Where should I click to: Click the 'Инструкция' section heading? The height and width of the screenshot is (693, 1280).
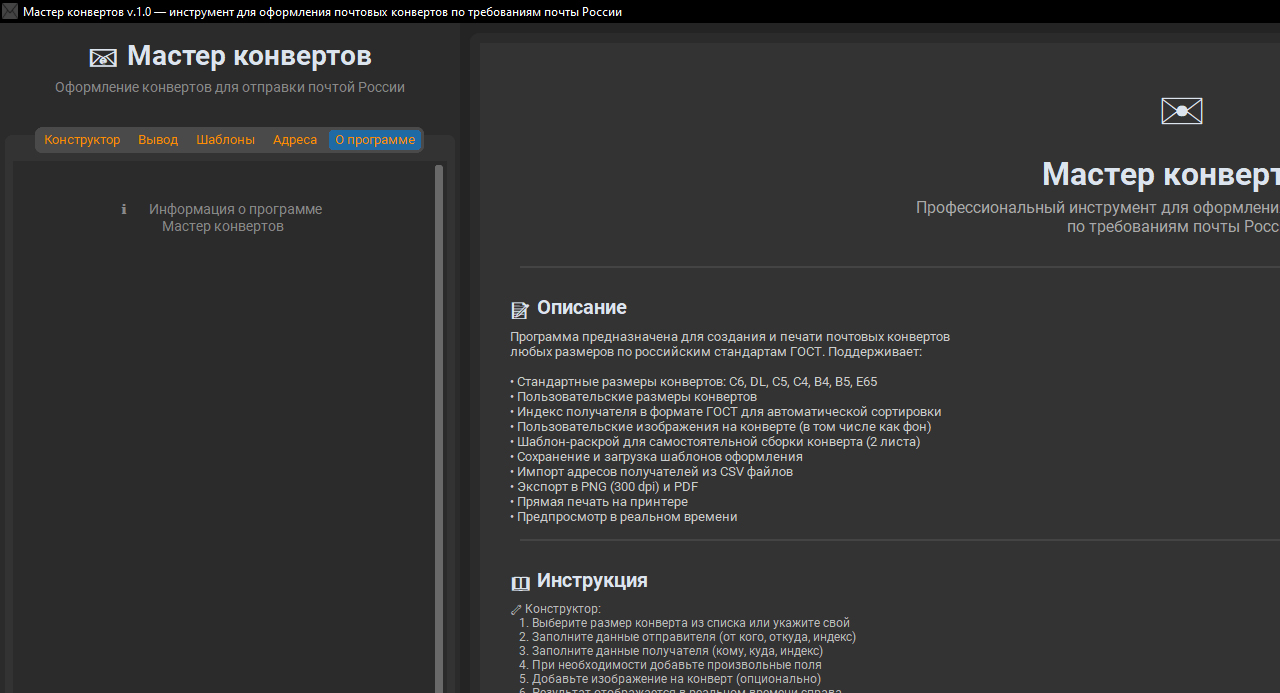point(591,581)
